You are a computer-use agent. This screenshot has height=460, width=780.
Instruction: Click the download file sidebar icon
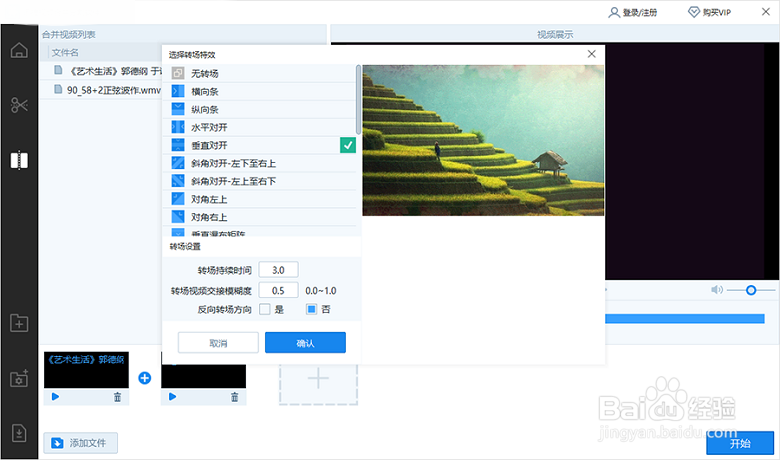point(19,433)
